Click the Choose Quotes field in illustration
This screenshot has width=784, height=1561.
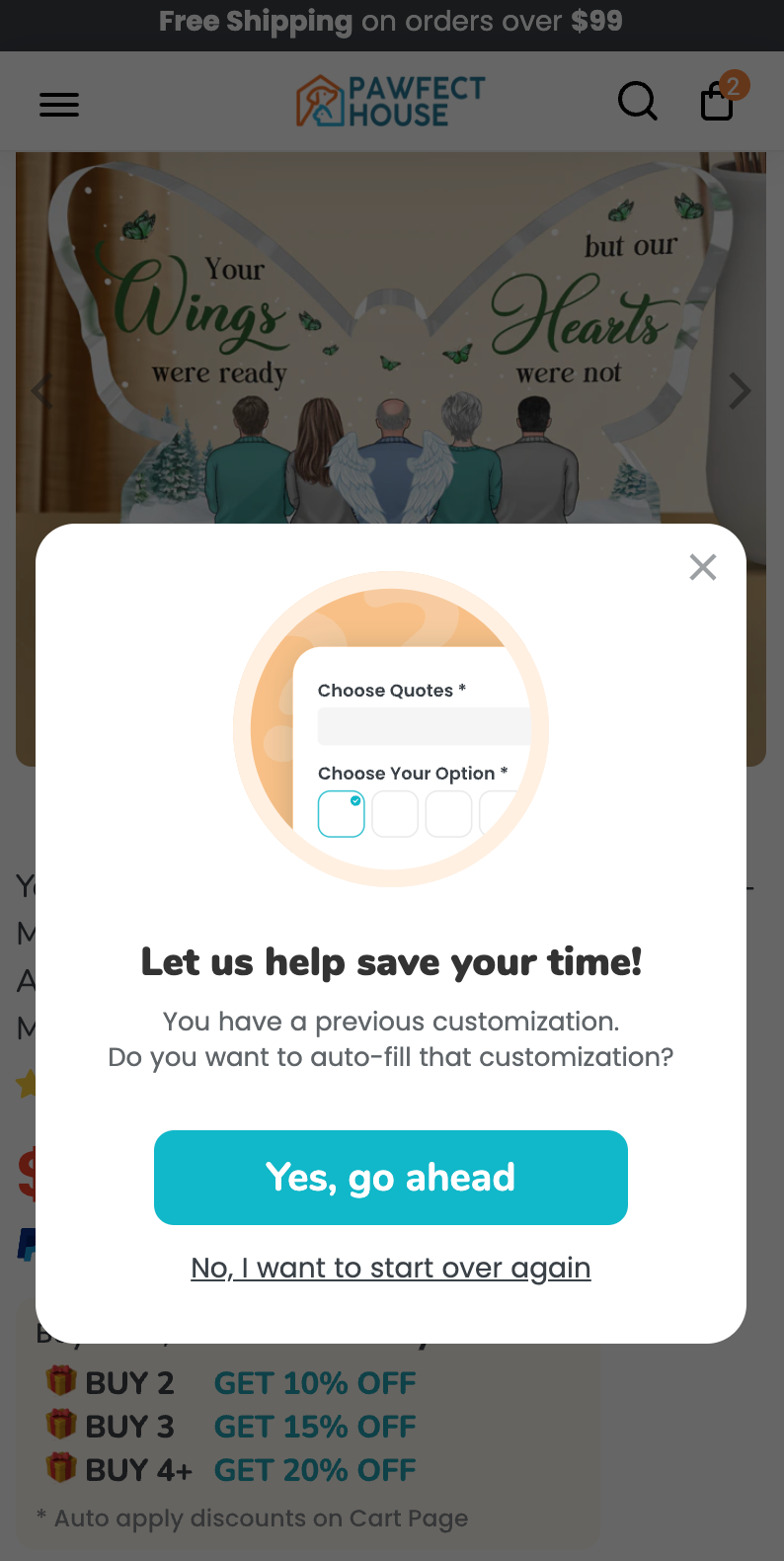425,726
